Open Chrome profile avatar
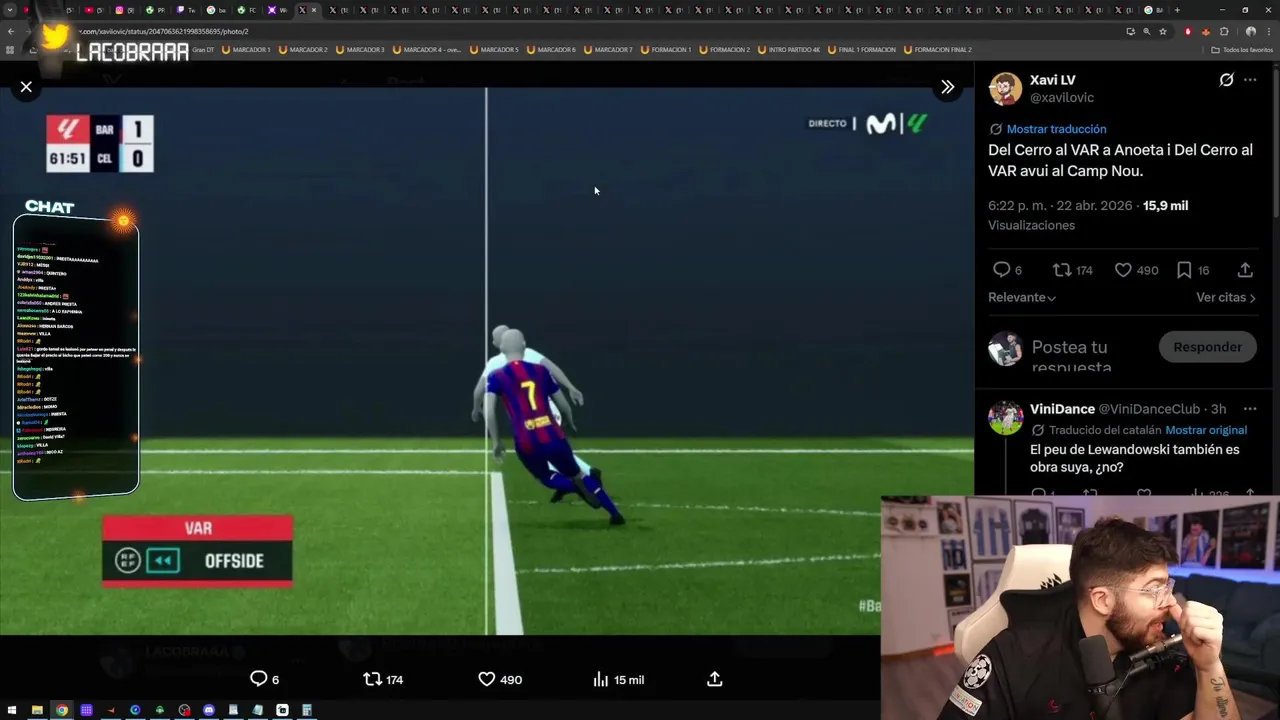1280x720 pixels. click(1250, 31)
